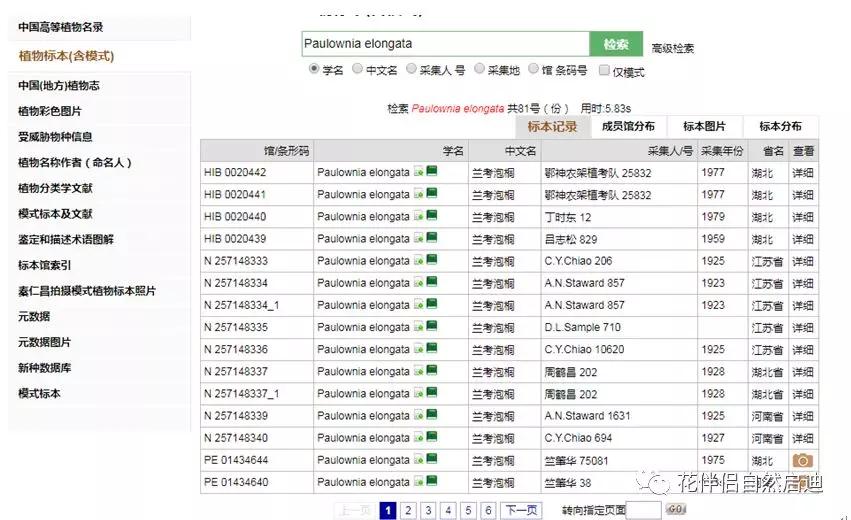Click the small page icon in N 257148339 row
The height and width of the screenshot is (520, 851).
[418, 415]
